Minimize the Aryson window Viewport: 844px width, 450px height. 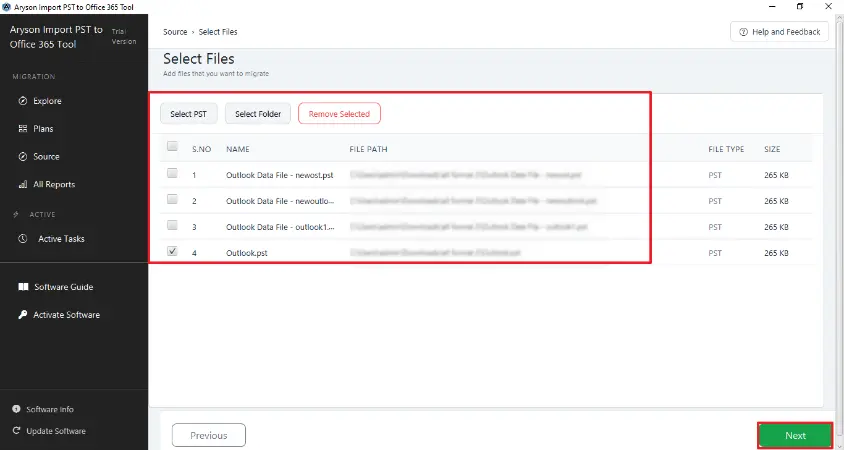773,6
